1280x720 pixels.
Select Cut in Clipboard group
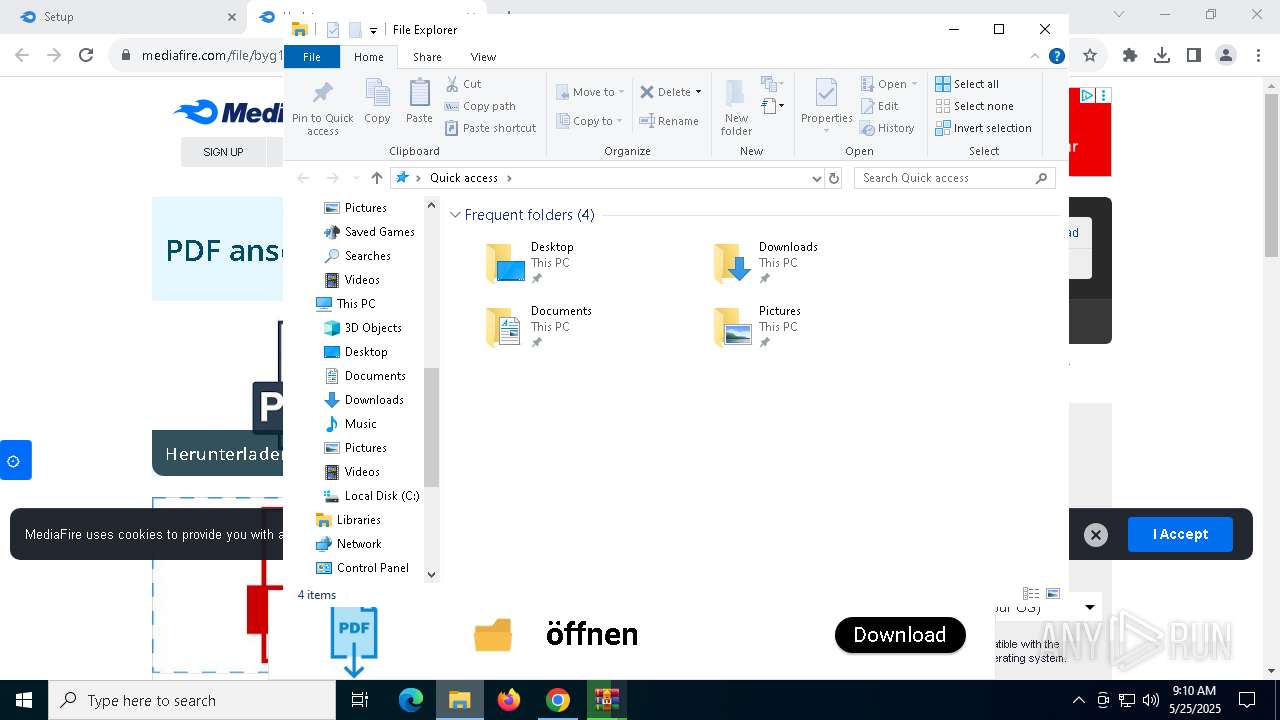coord(464,84)
